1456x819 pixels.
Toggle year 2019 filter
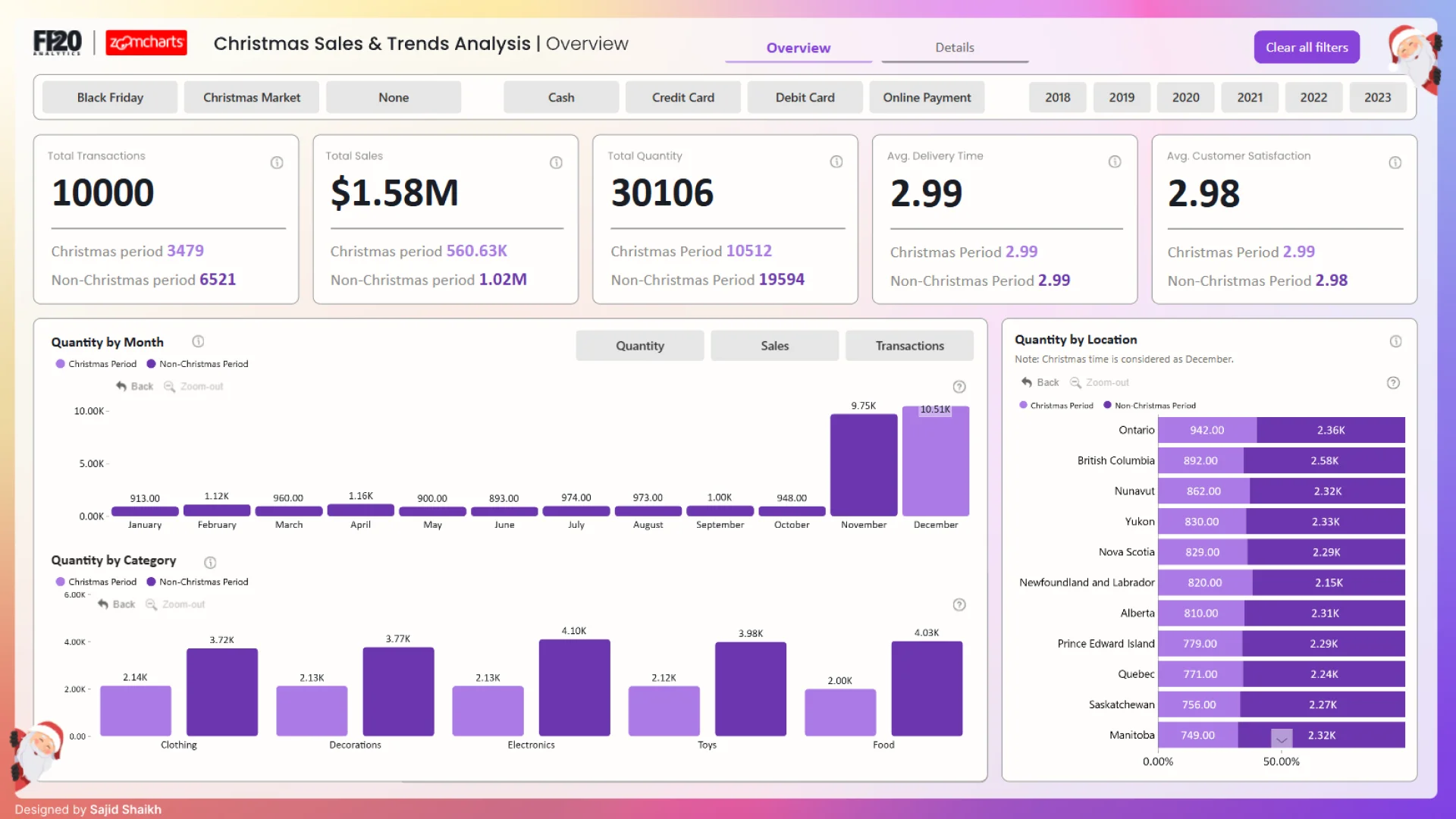(x=1122, y=97)
